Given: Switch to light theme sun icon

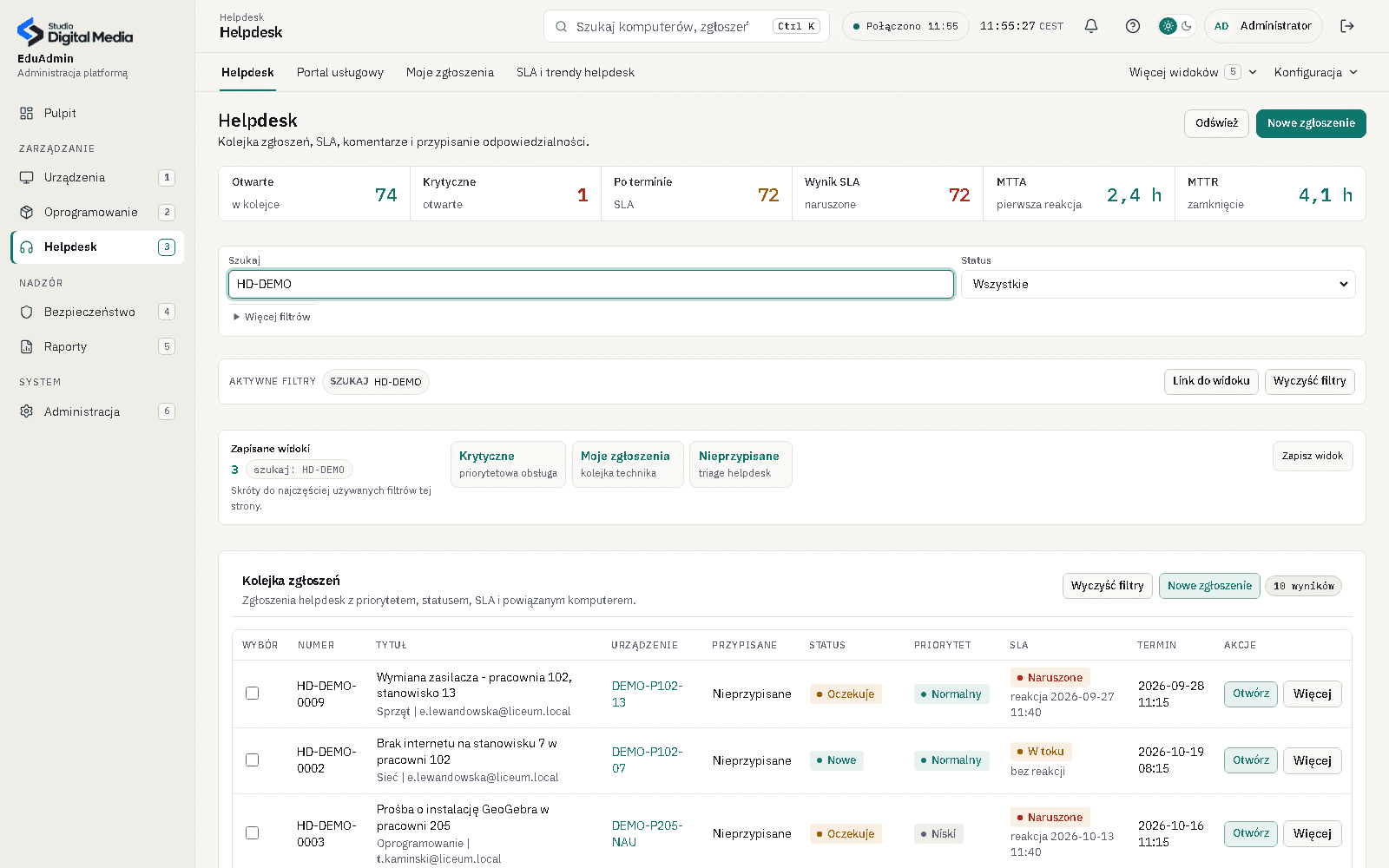Looking at the screenshot, I should tap(1168, 26).
